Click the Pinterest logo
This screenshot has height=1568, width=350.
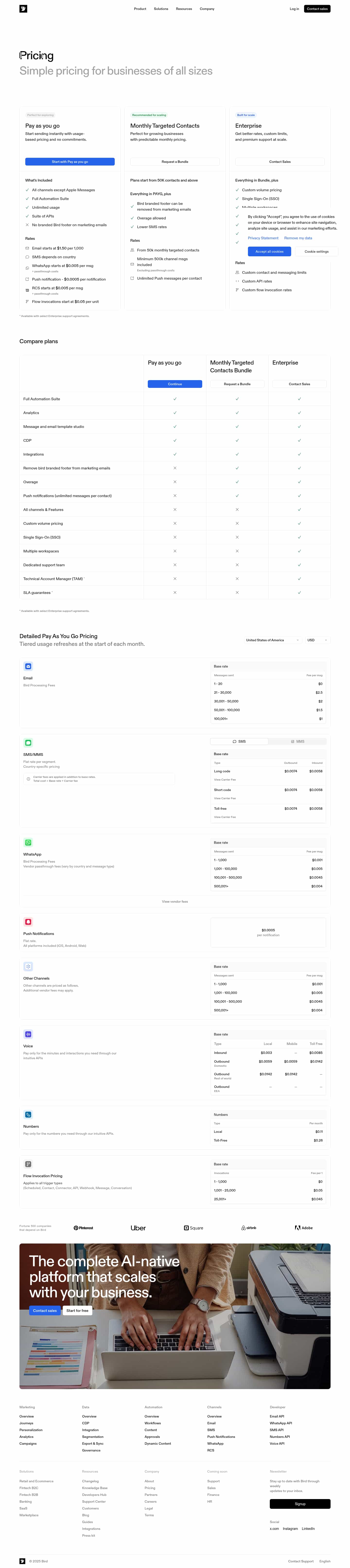point(84,1228)
